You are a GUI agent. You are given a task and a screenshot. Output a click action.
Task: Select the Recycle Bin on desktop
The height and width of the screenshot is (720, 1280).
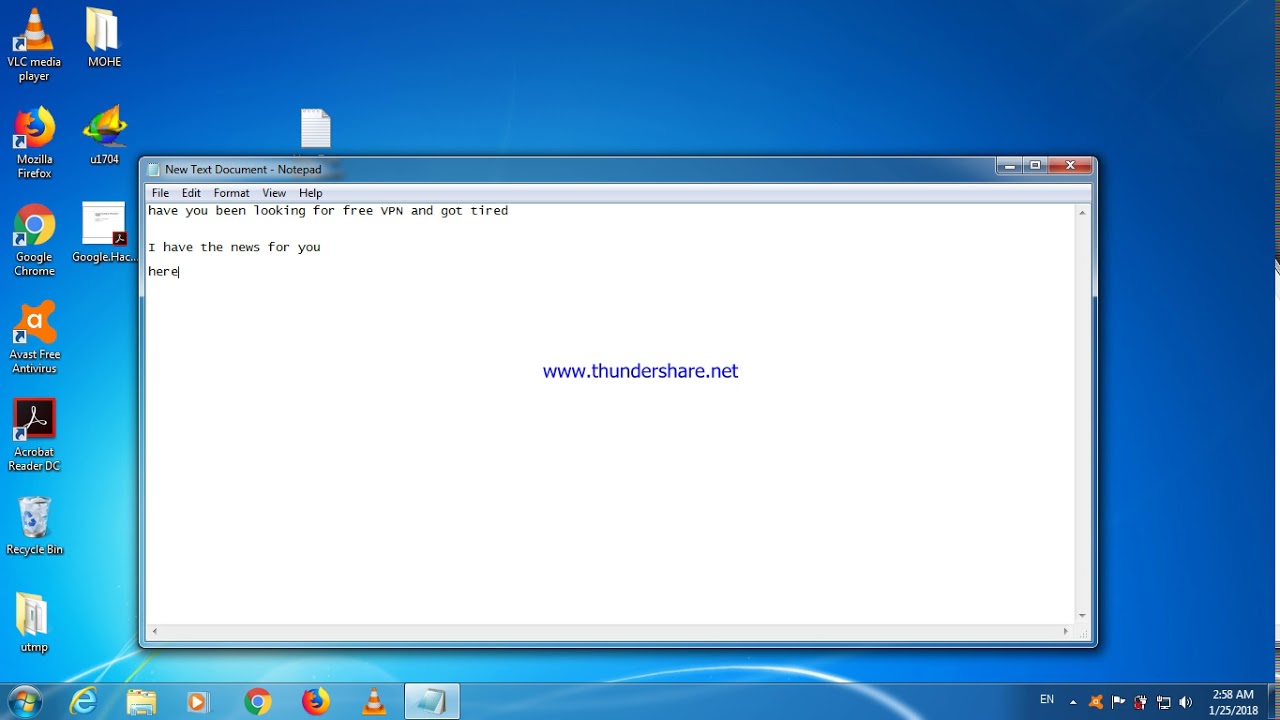click(x=34, y=526)
